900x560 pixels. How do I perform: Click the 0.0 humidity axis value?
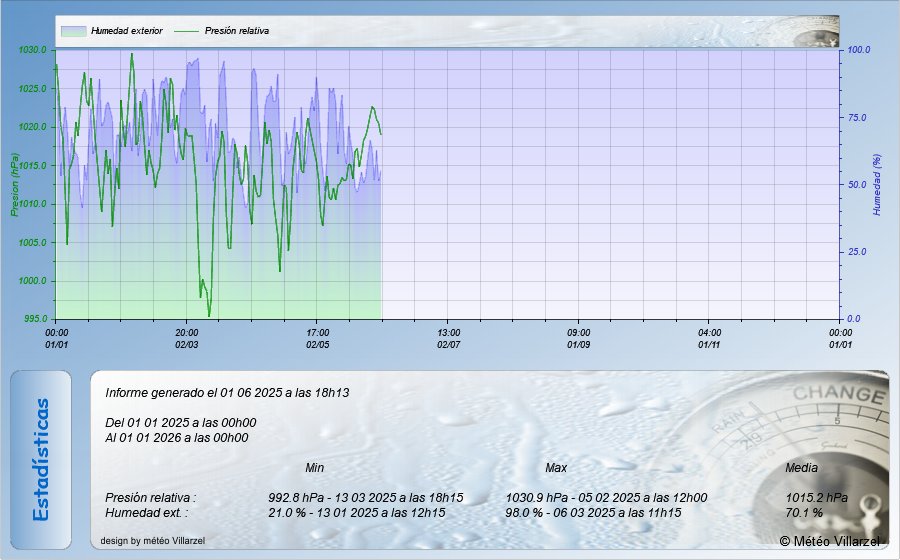coord(855,319)
